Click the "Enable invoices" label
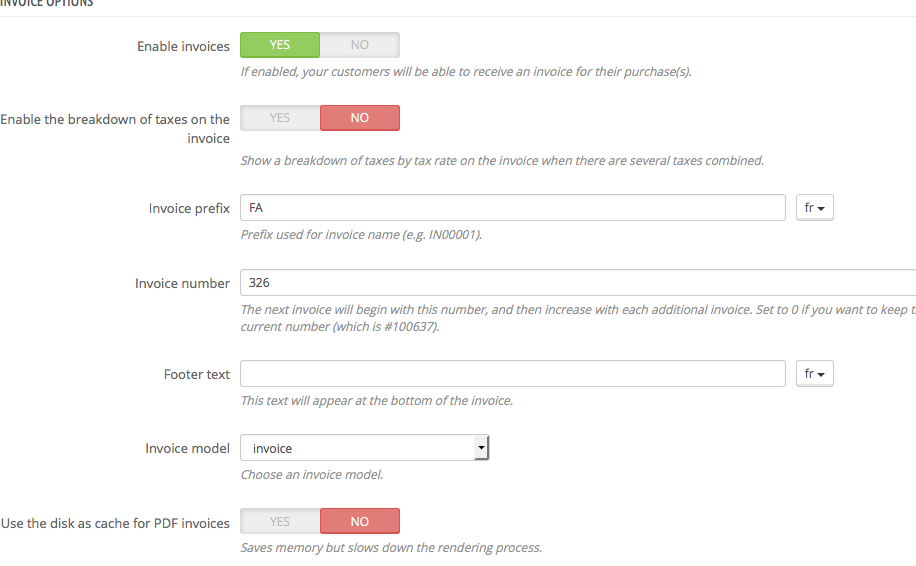The width and height of the screenshot is (916, 566). click(x=183, y=46)
